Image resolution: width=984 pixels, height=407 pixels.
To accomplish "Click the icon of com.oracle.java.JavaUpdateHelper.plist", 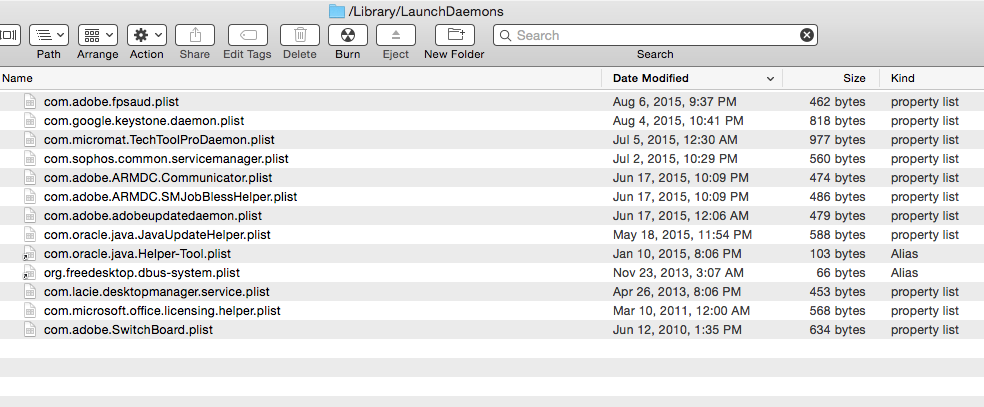I will point(29,235).
